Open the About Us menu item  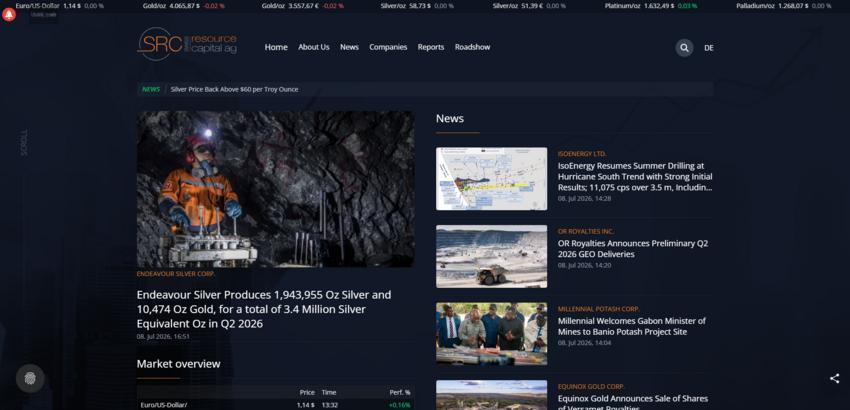point(313,47)
